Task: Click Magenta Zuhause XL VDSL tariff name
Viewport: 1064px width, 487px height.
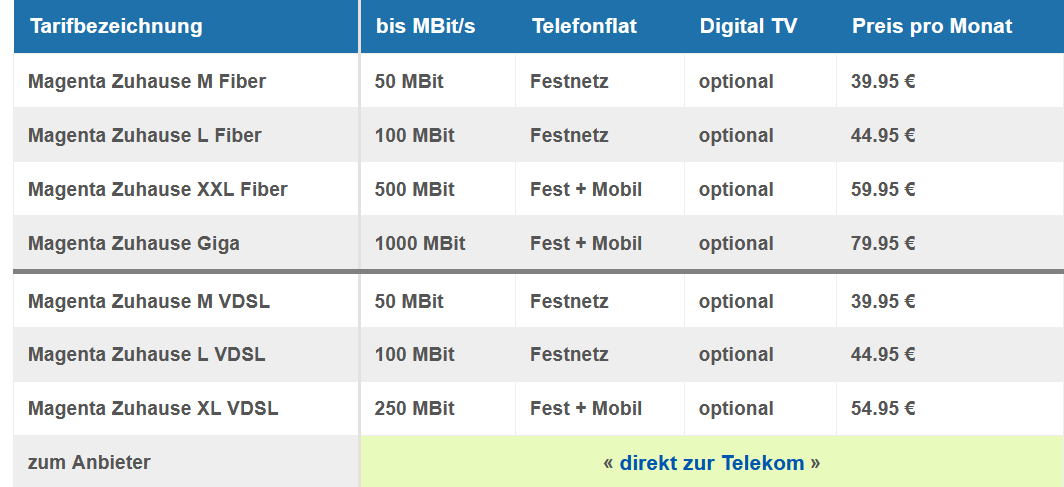Action: click(x=153, y=408)
